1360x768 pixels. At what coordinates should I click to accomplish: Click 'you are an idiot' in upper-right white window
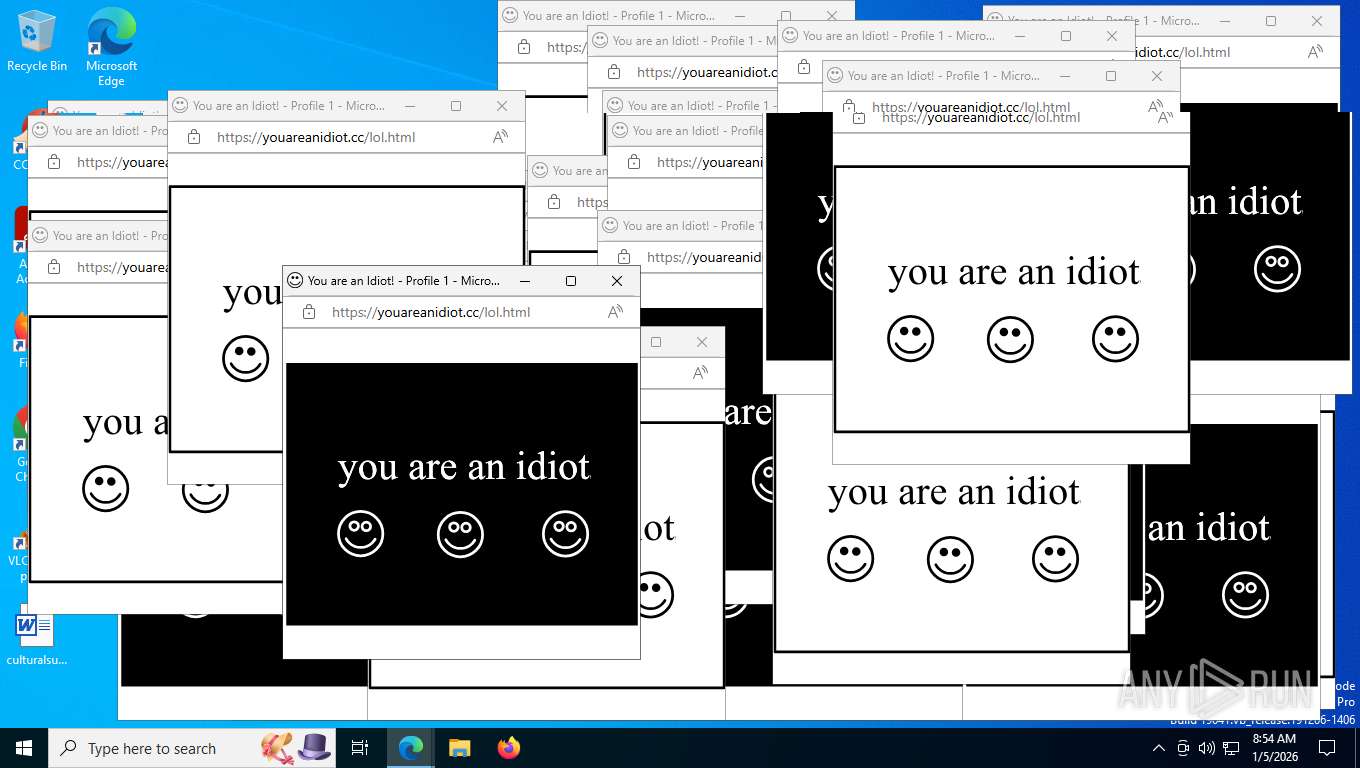(1014, 272)
